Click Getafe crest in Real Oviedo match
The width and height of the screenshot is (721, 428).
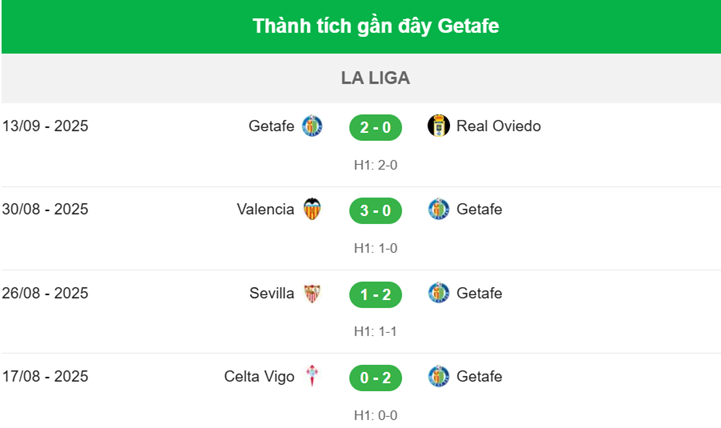coord(312,126)
